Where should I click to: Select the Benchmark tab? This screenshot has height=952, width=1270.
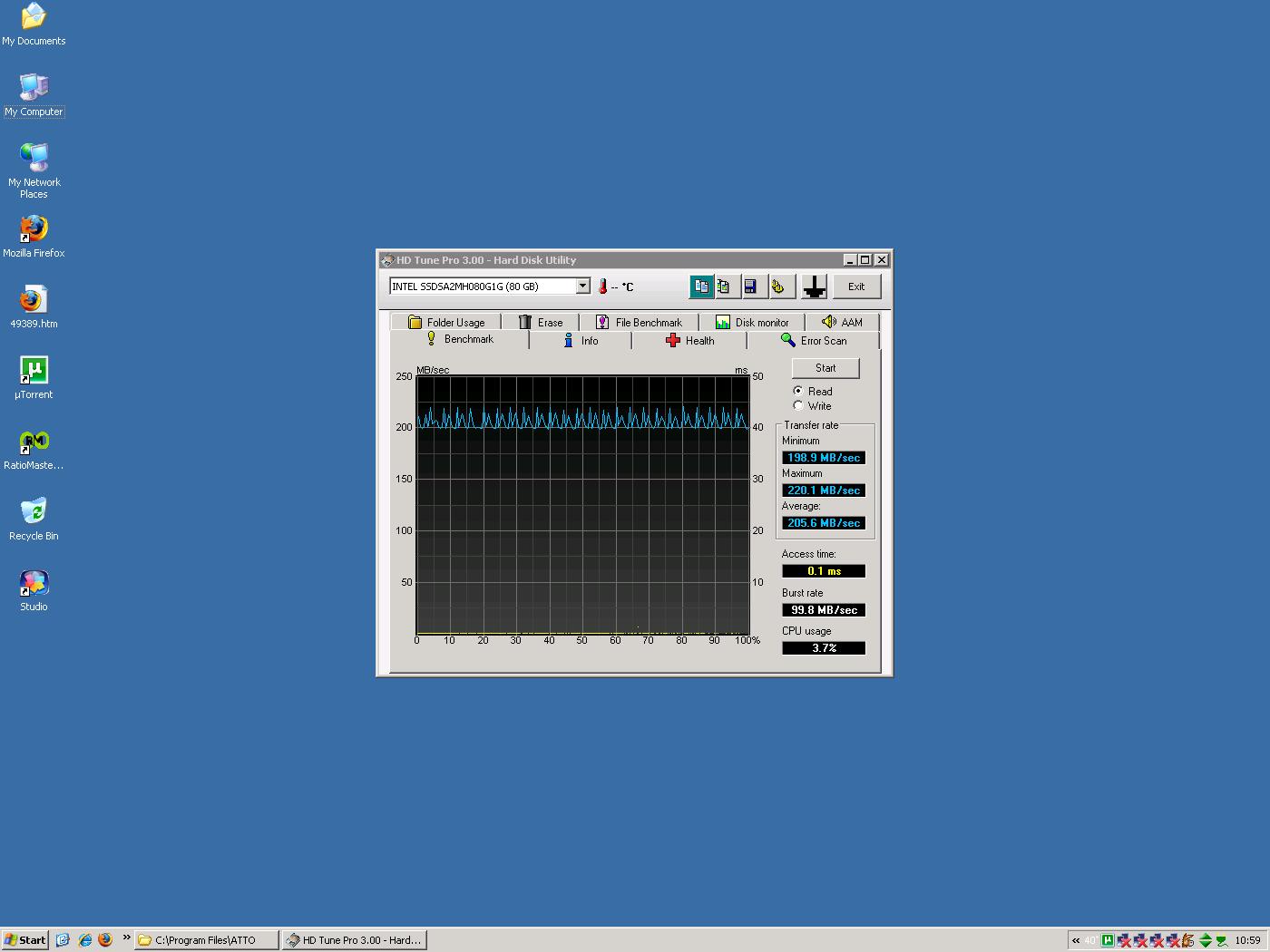(460, 339)
